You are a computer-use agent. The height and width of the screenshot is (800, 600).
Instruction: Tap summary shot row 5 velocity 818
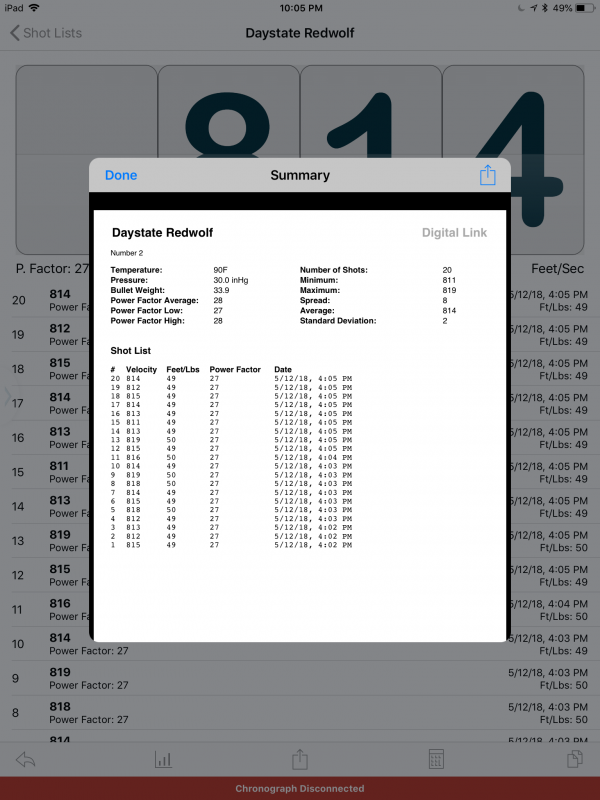pyautogui.click(x=231, y=510)
